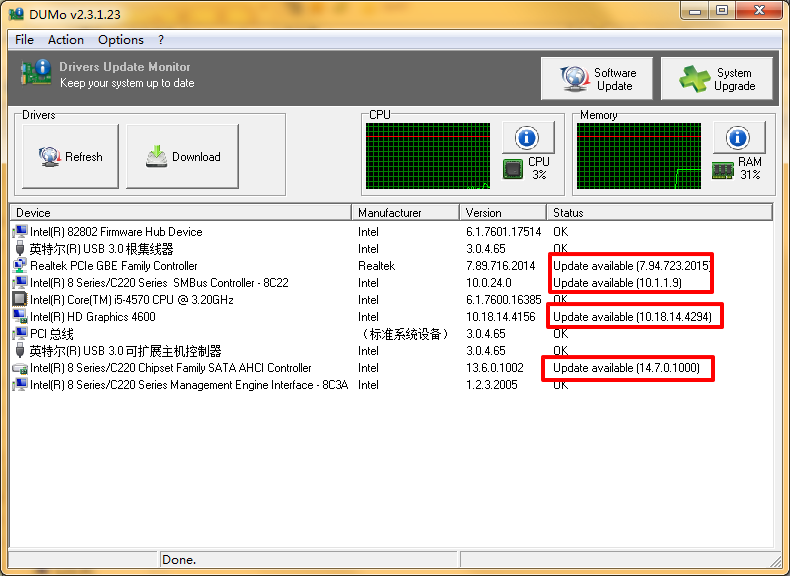Click version 10.18.14.4156 cell
790x576 pixels.
(501, 317)
